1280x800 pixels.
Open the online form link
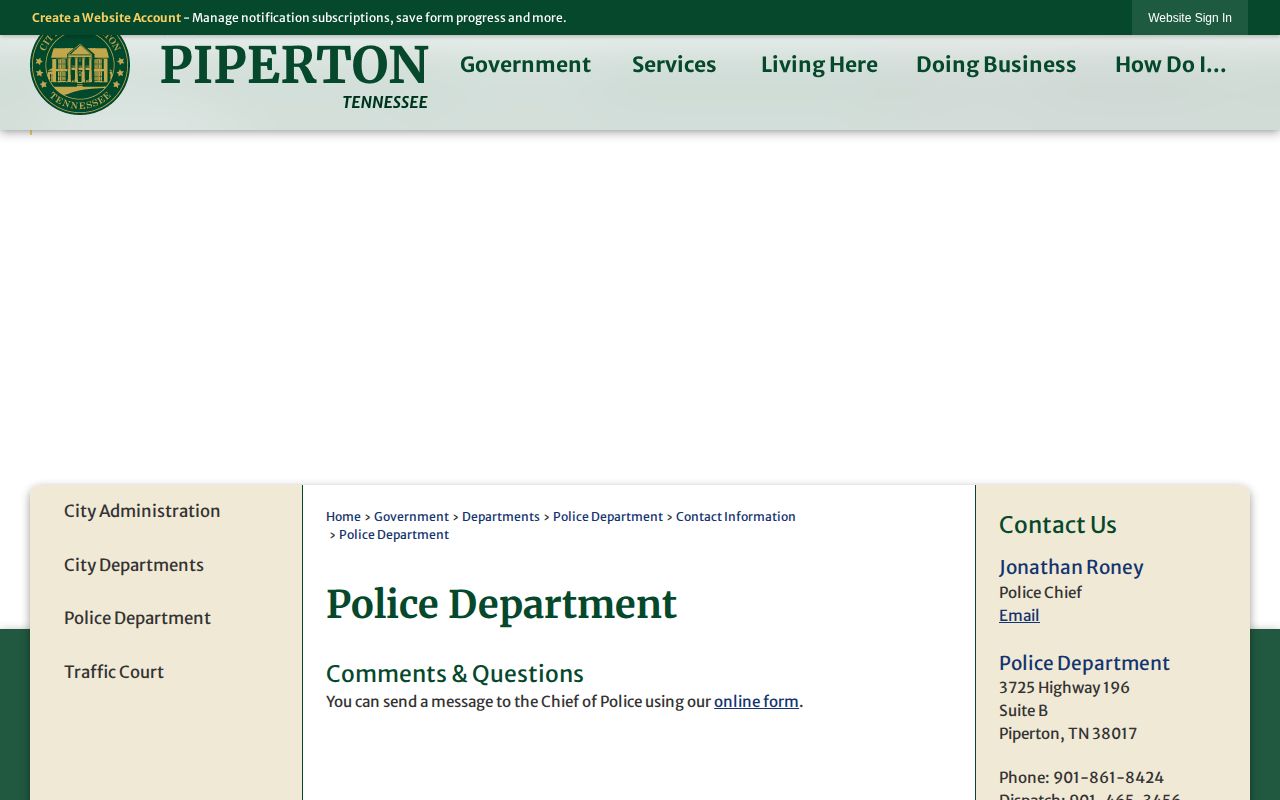(x=756, y=702)
